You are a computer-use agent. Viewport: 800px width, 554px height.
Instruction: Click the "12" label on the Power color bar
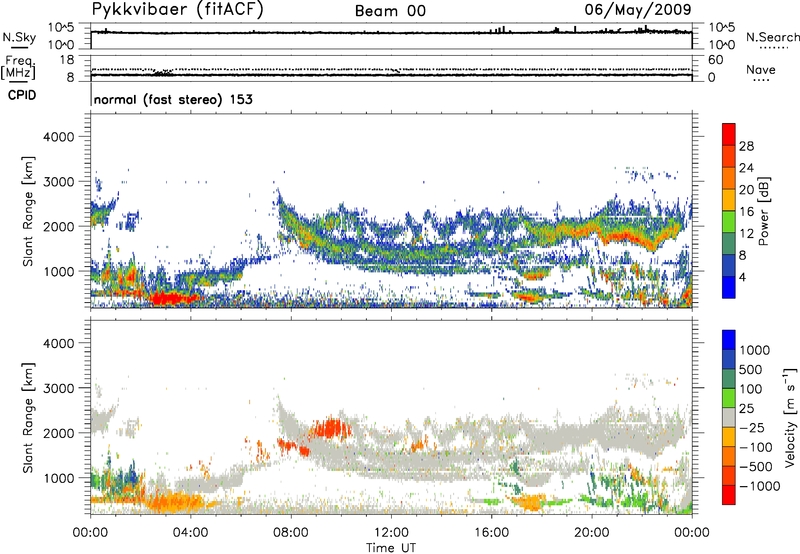(x=746, y=234)
